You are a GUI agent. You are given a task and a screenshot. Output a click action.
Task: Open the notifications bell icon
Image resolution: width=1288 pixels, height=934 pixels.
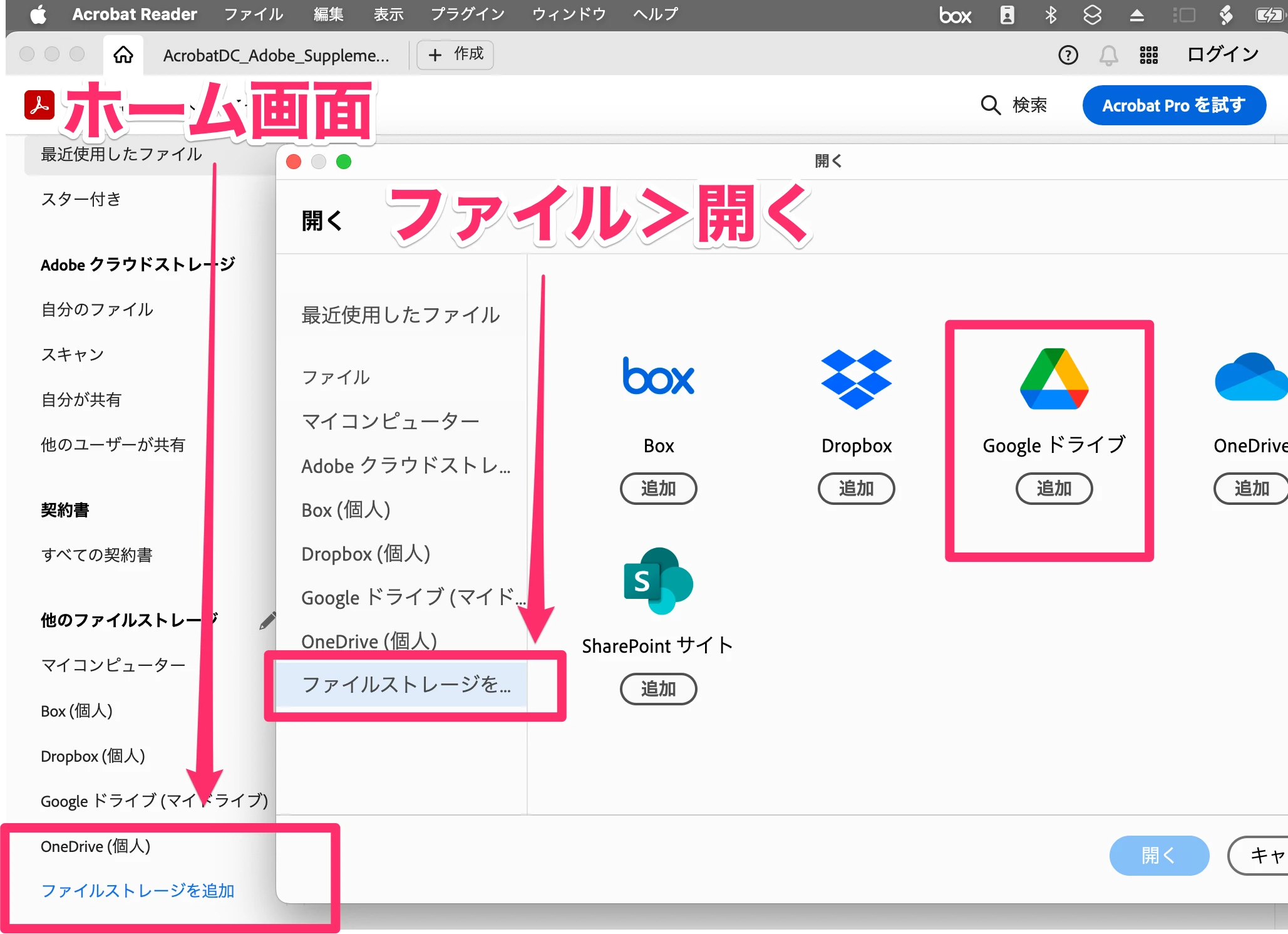point(1108,55)
